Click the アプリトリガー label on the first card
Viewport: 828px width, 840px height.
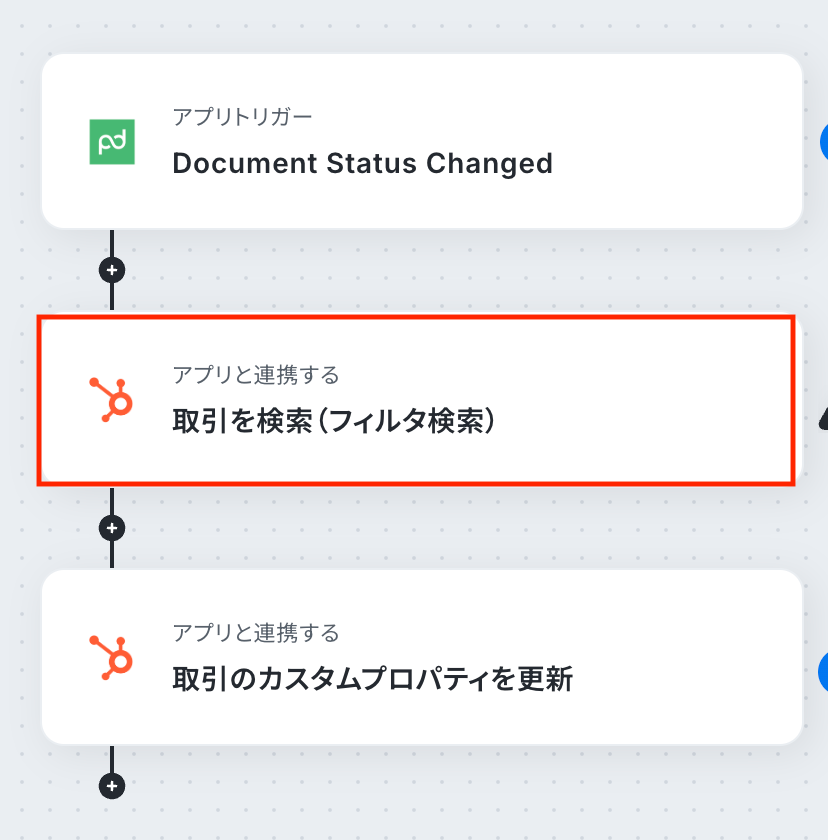coord(242,118)
